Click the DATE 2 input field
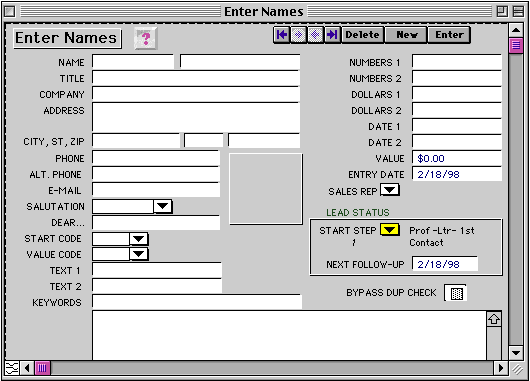530x381 pixels. (x=457, y=142)
